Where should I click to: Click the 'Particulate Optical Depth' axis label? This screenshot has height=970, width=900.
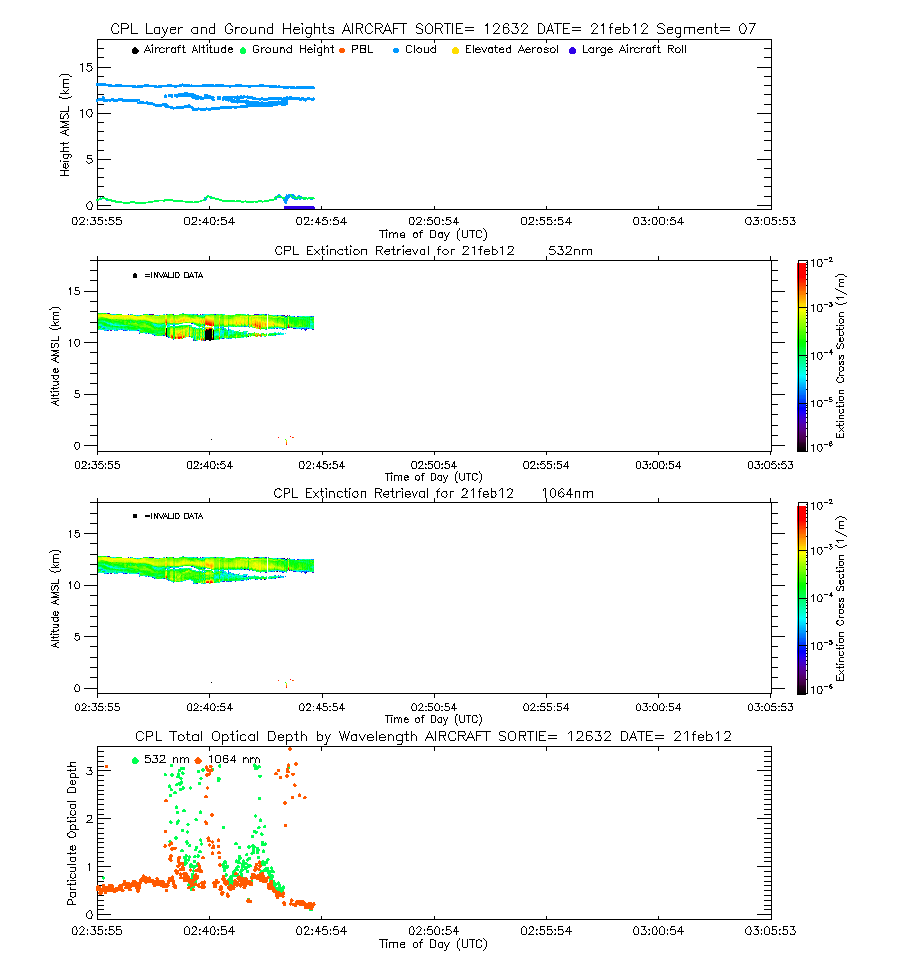(x=72, y=833)
